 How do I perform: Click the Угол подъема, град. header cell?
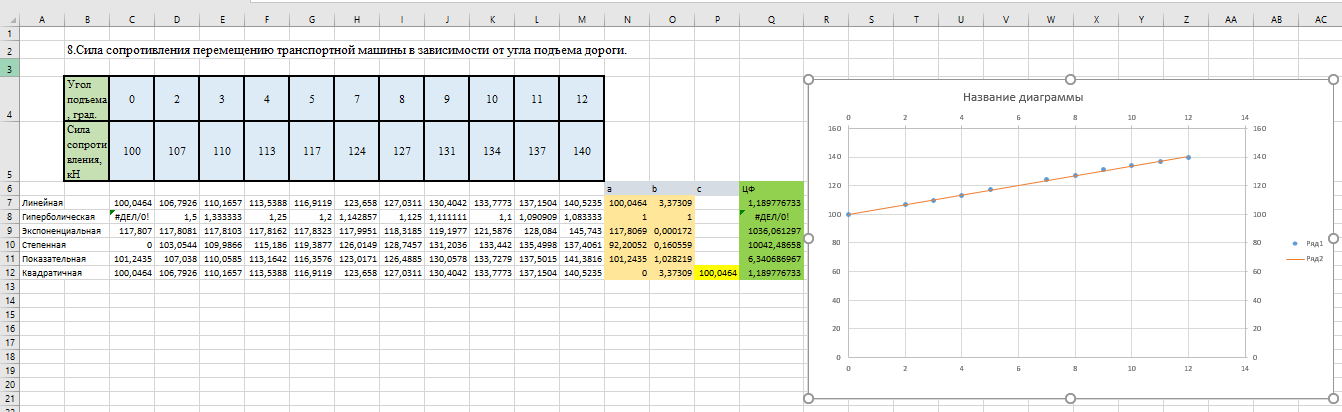coord(87,98)
